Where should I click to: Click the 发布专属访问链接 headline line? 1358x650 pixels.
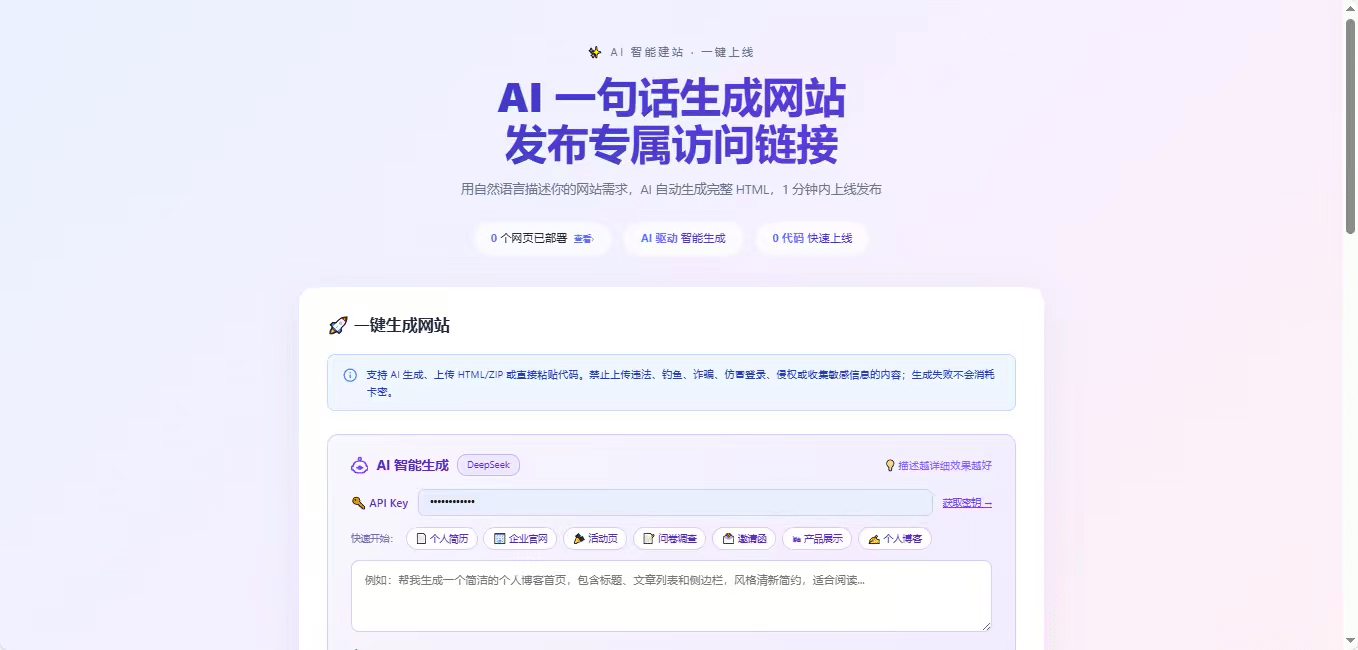point(671,146)
